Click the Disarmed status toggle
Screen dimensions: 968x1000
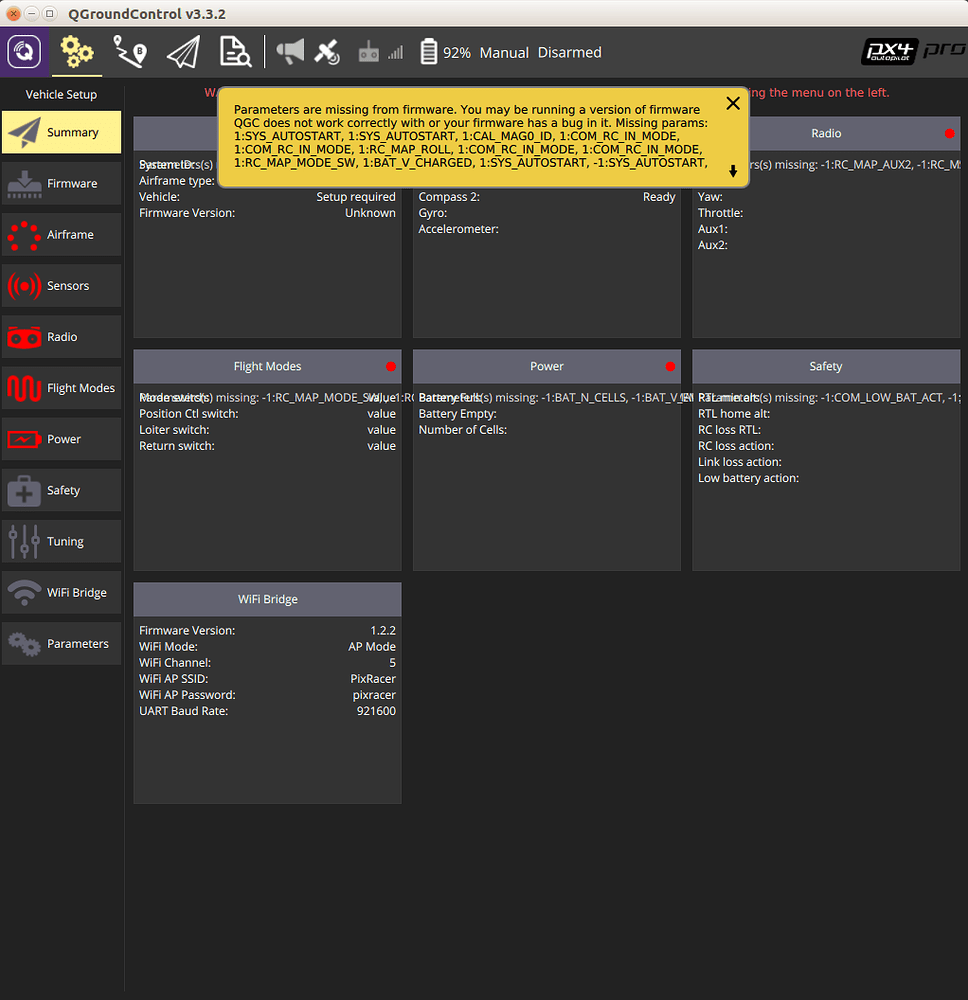coord(569,52)
